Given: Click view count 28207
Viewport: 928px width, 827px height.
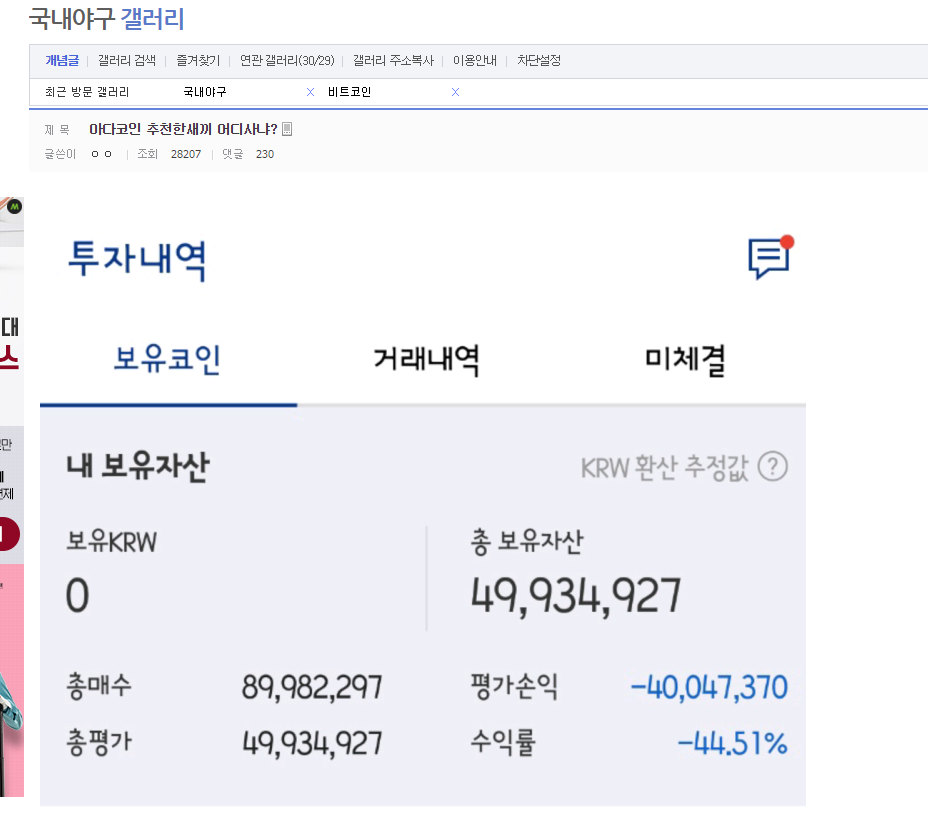Looking at the screenshot, I should [186, 154].
